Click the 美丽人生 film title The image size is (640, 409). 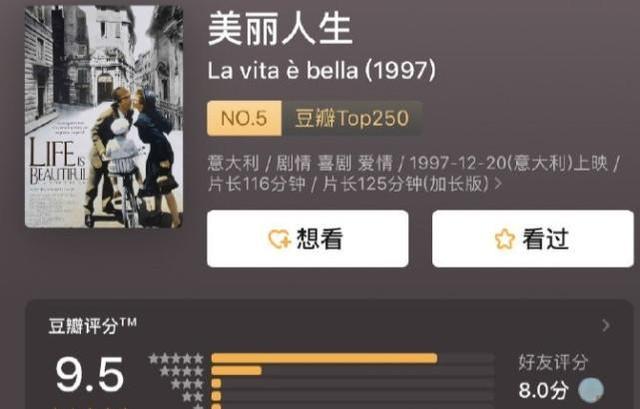(x=280, y=29)
